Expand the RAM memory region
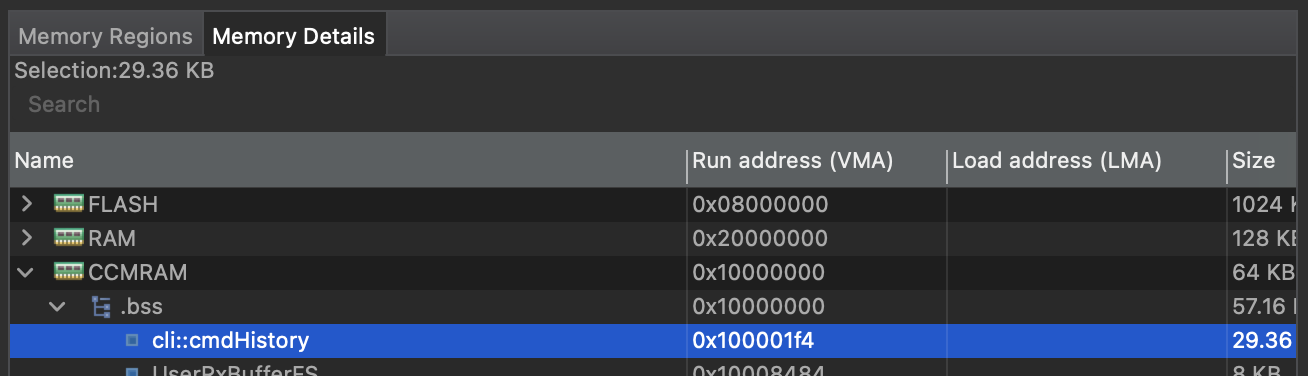Screen dimensions: 1308x376 (x=27, y=238)
